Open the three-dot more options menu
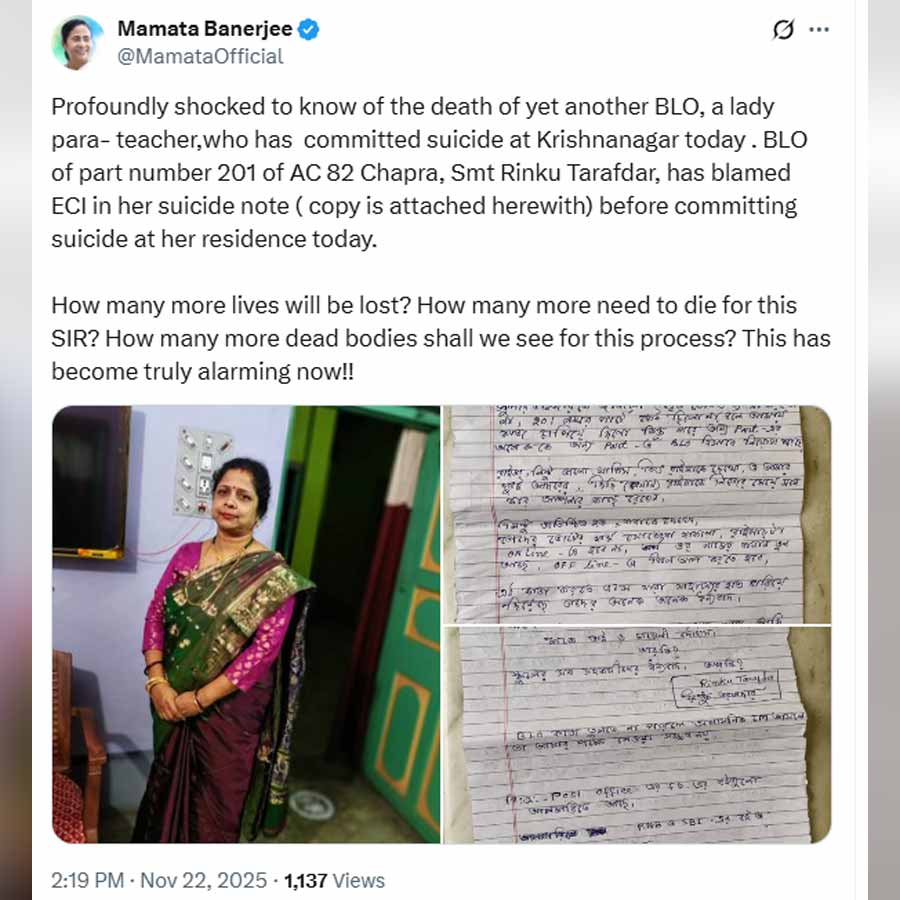This screenshot has height=900, width=900. 818,29
